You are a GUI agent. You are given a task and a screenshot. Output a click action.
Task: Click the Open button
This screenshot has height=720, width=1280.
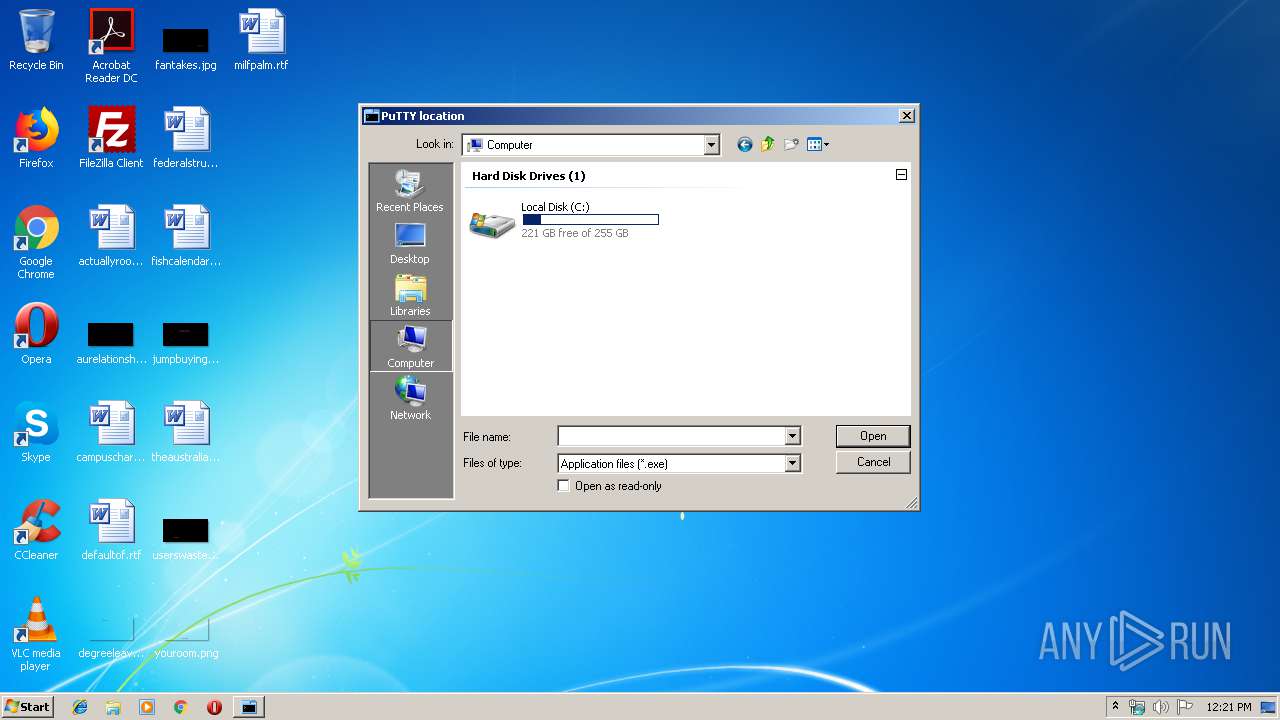(x=873, y=436)
